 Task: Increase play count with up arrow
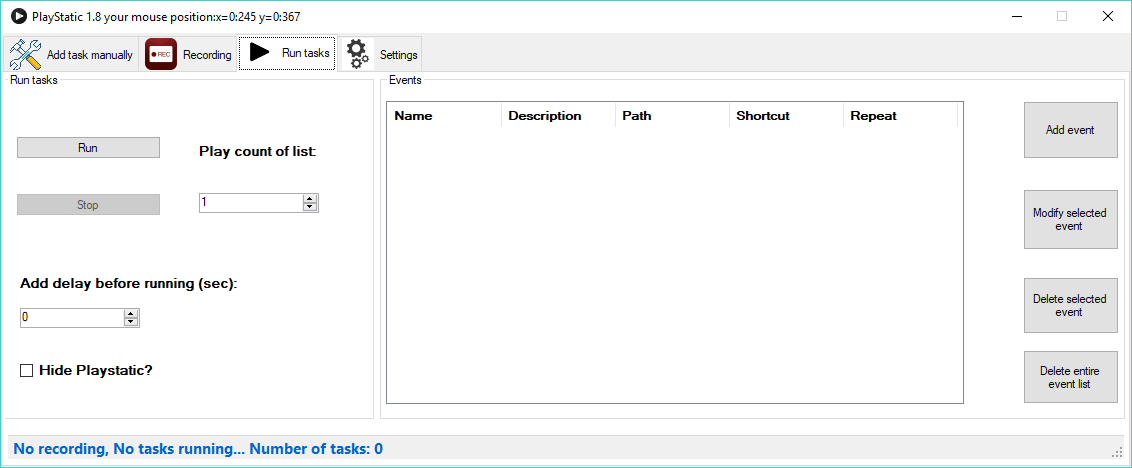coord(310,199)
